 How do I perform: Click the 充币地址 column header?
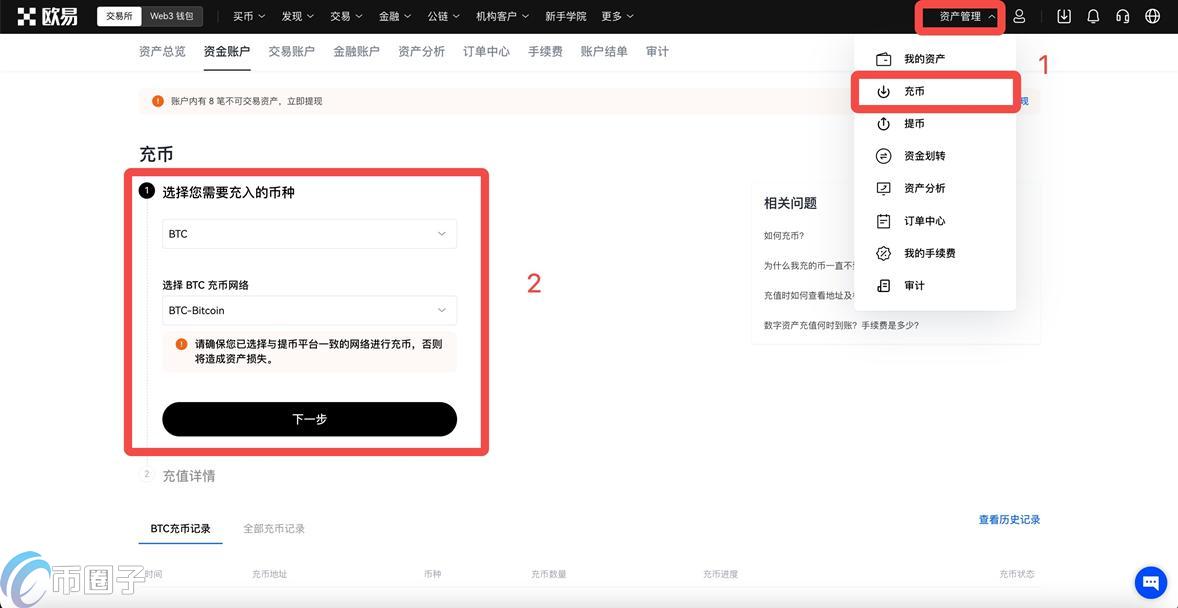pos(270,574)
